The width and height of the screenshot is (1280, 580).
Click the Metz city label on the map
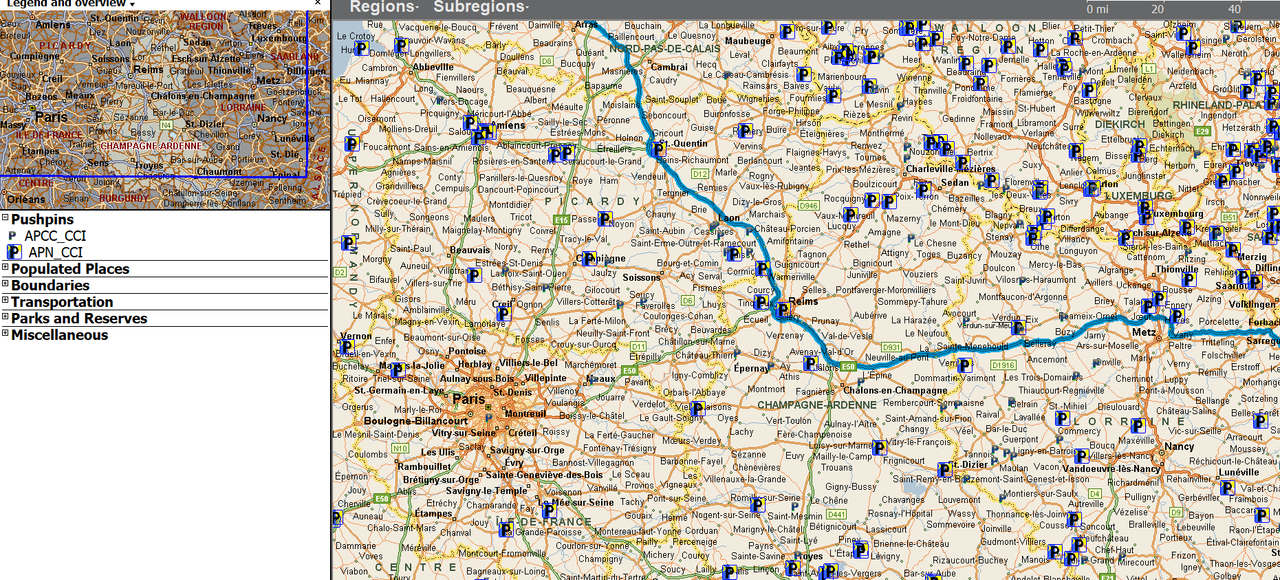pos(1143,331)
